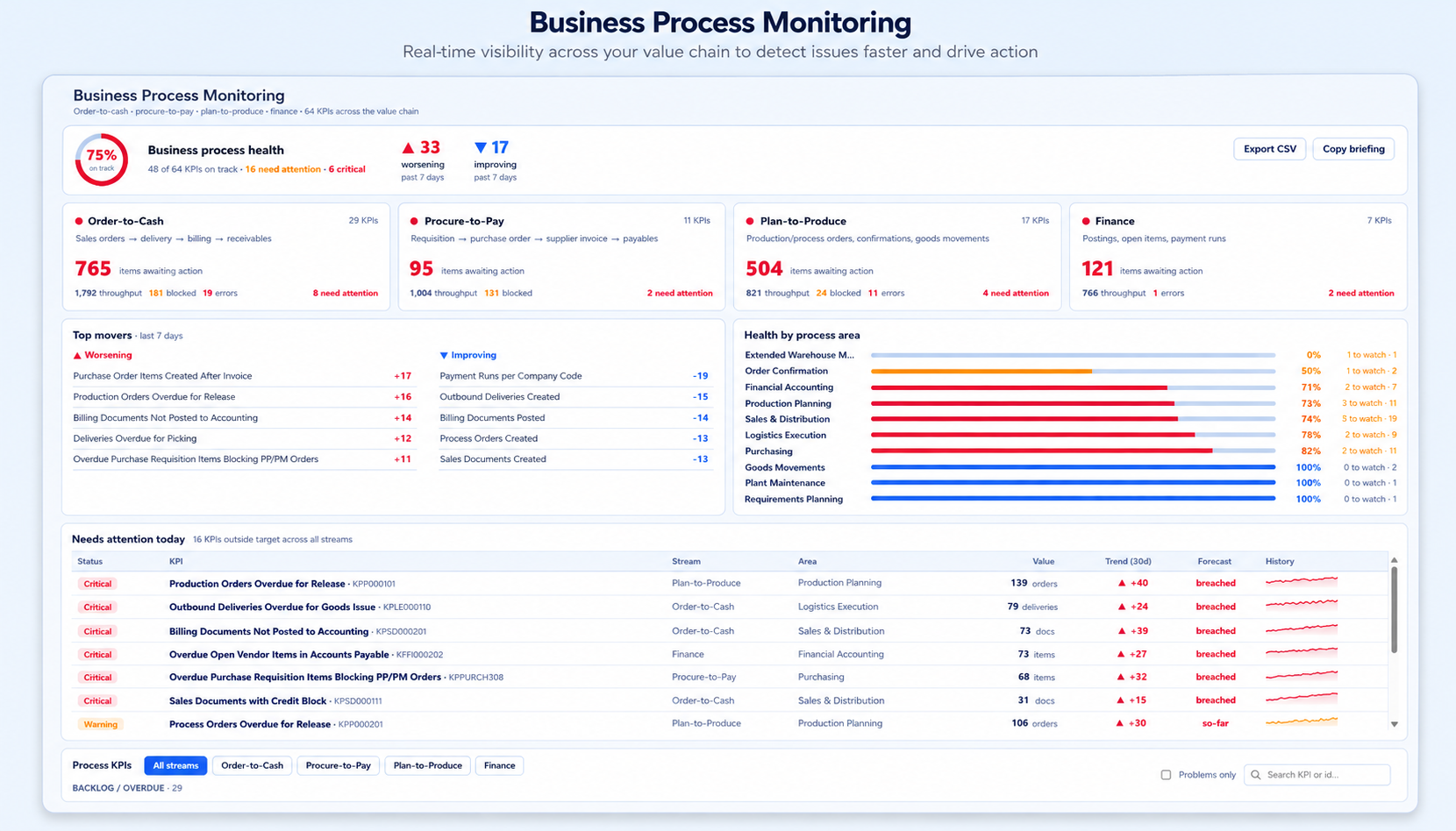Switch to the Plan-to-Produce stream tab
Viewport: 1456px width, 831px height.
[x=428, y=765]
